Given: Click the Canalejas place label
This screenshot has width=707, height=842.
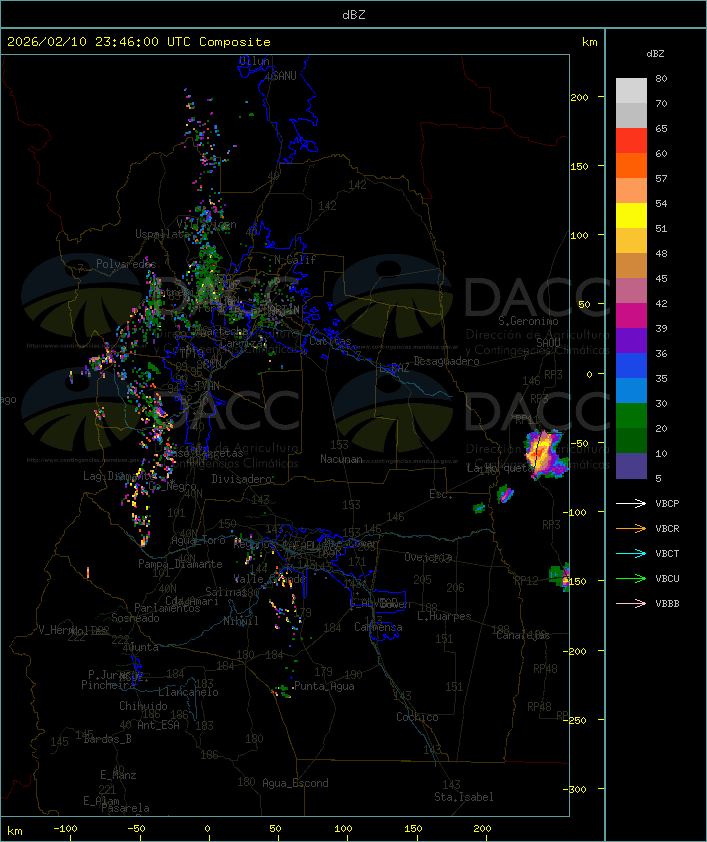Looking at the screenshot, I should click(523, 635).
